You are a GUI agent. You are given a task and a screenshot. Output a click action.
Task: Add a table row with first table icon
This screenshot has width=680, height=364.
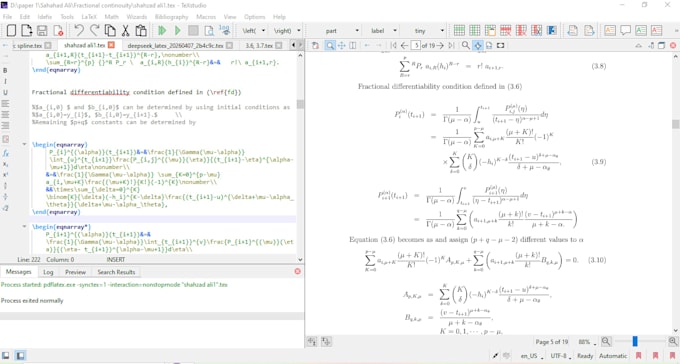(459, 31)
